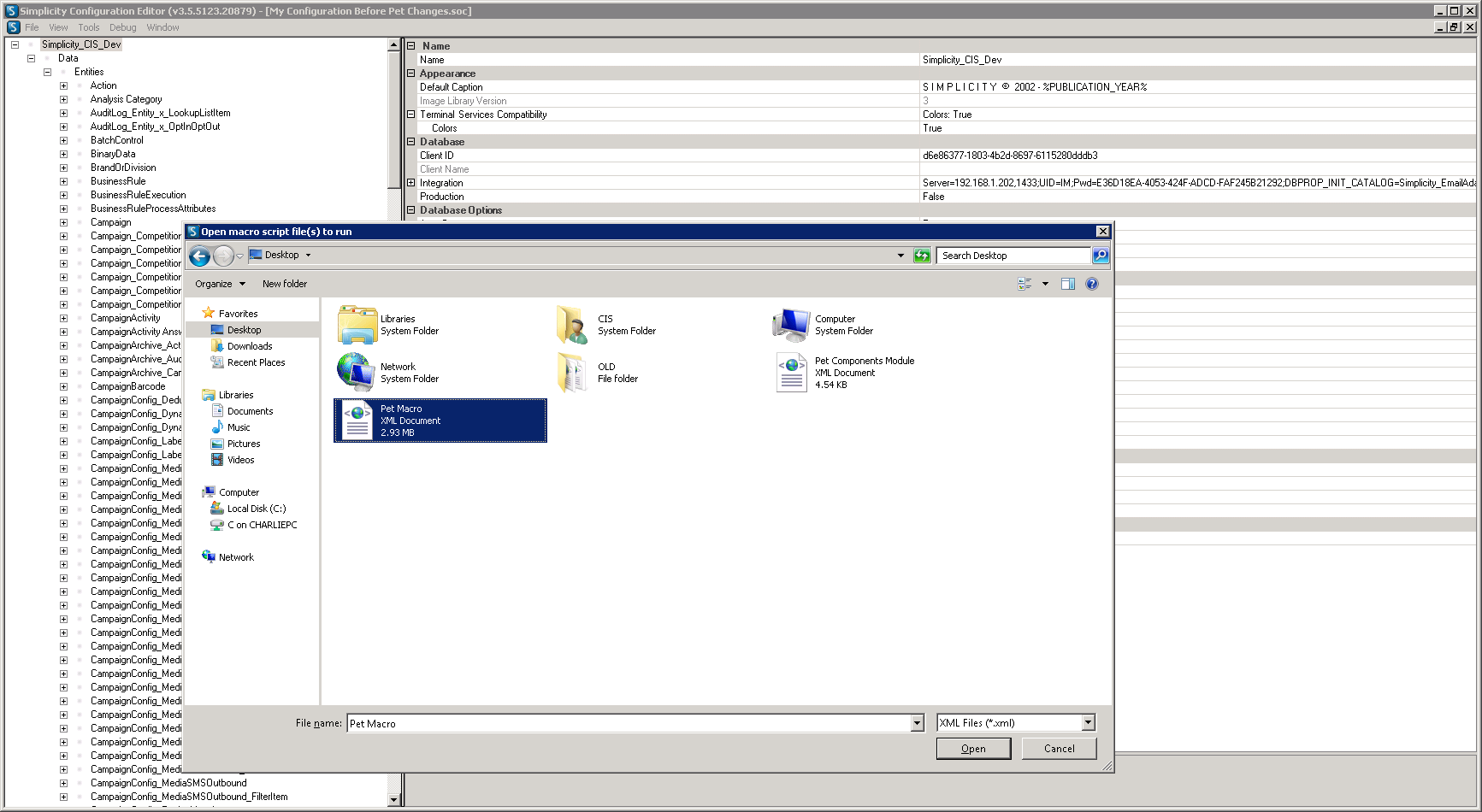Open the Organize dropdown menu
Screen dimensions: 1482x812
[220, 284]
